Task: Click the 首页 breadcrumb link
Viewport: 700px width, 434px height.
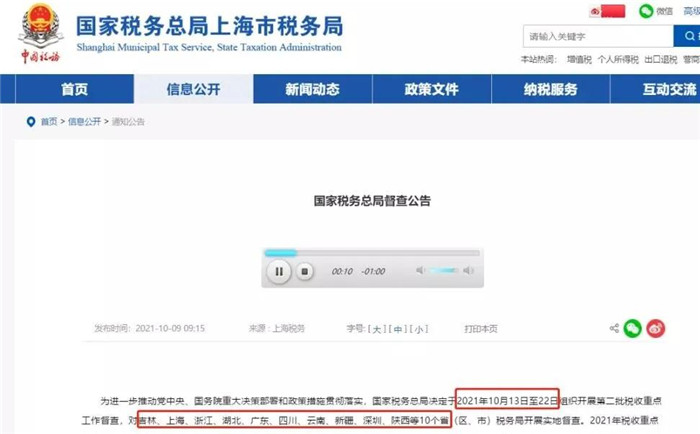Action: pyautogui.click(x=49, y=121)
